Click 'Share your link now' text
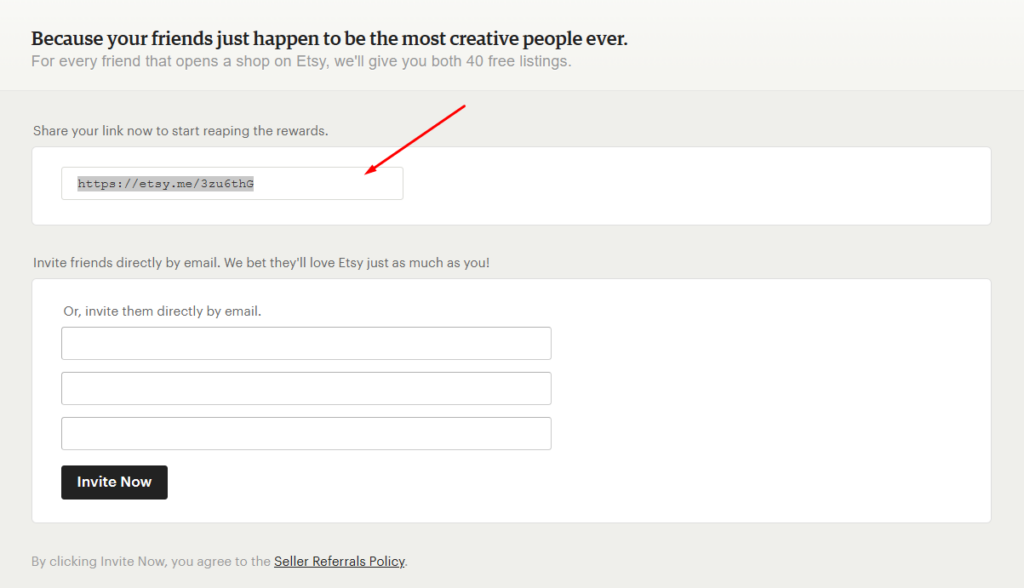 [180, 131]
